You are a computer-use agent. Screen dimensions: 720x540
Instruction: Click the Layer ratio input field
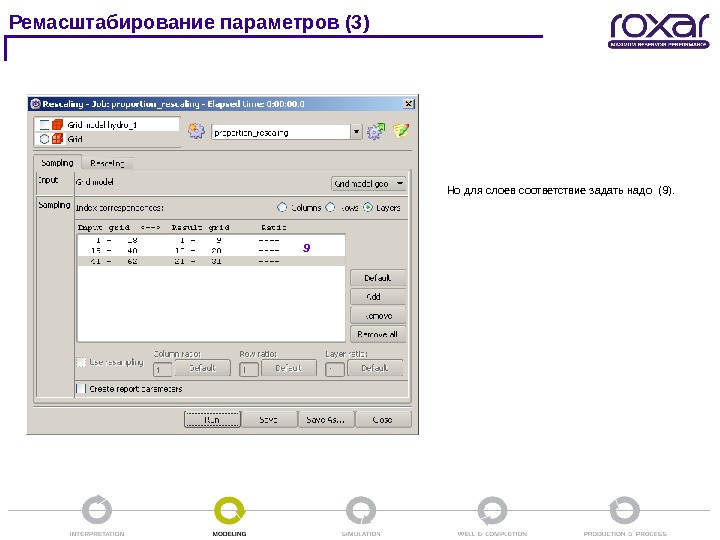335,369
